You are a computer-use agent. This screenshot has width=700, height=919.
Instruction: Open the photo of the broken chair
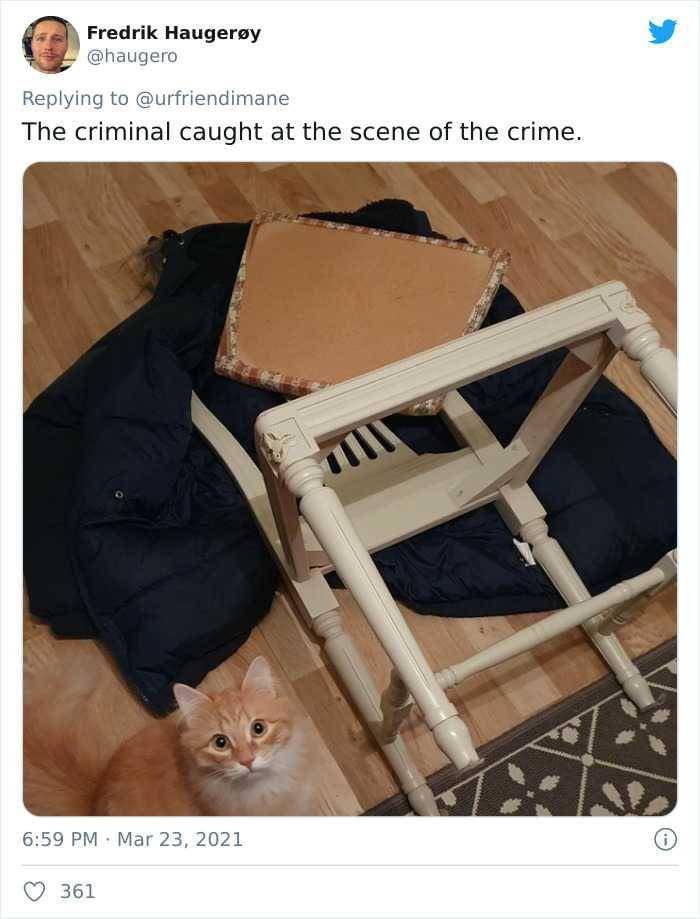point(350,489)
